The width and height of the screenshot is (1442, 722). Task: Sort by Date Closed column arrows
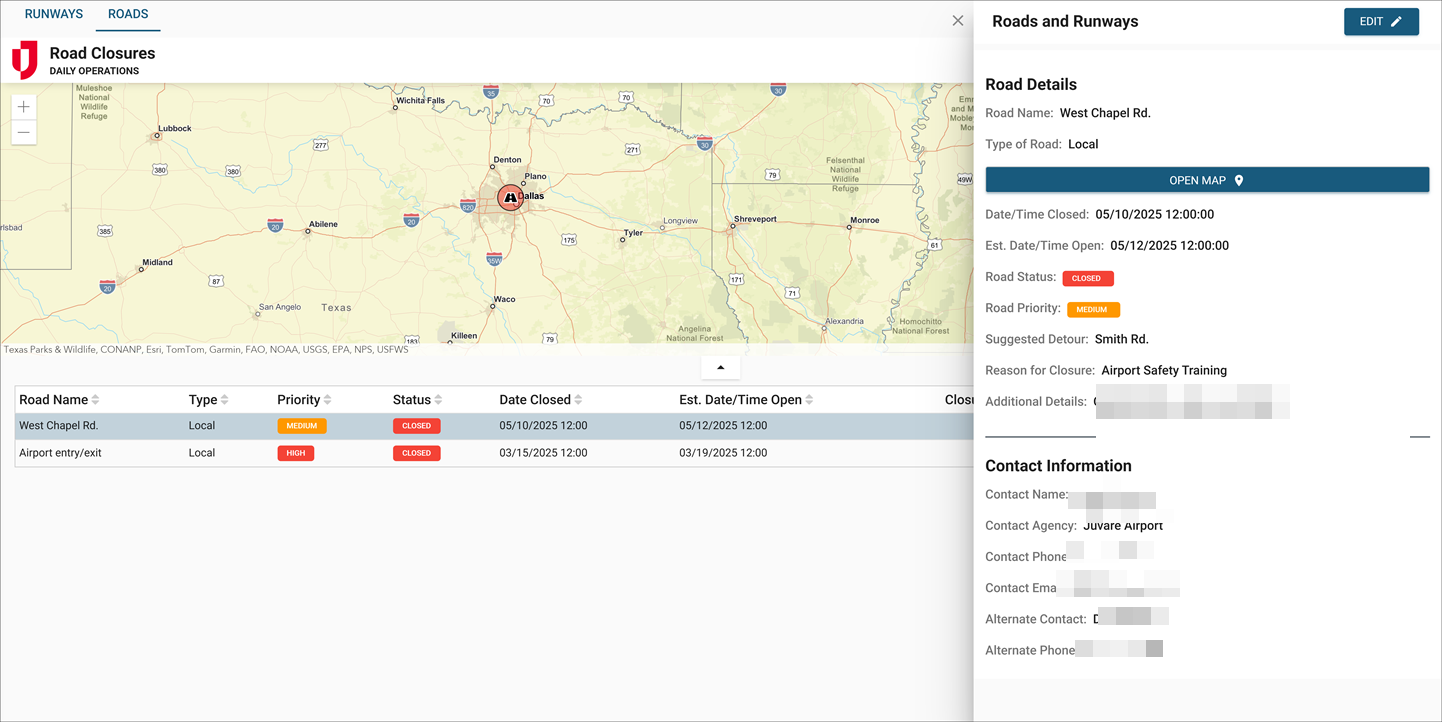pyautogui.click(x=578, y=400)
